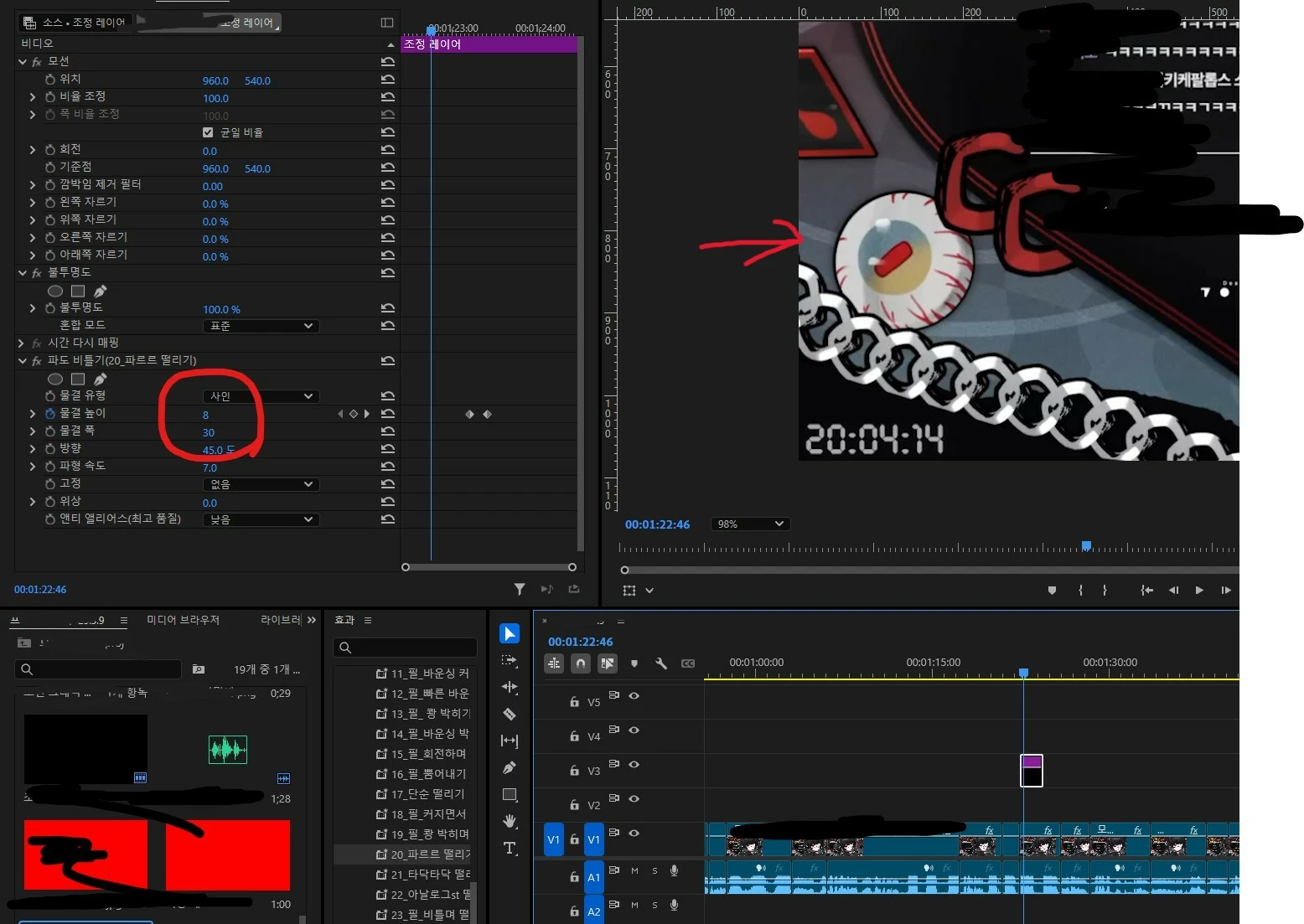Viewport: 1304px width, 924px height.
Task: Add a marker in the timeline header
Action: point(634,663)
